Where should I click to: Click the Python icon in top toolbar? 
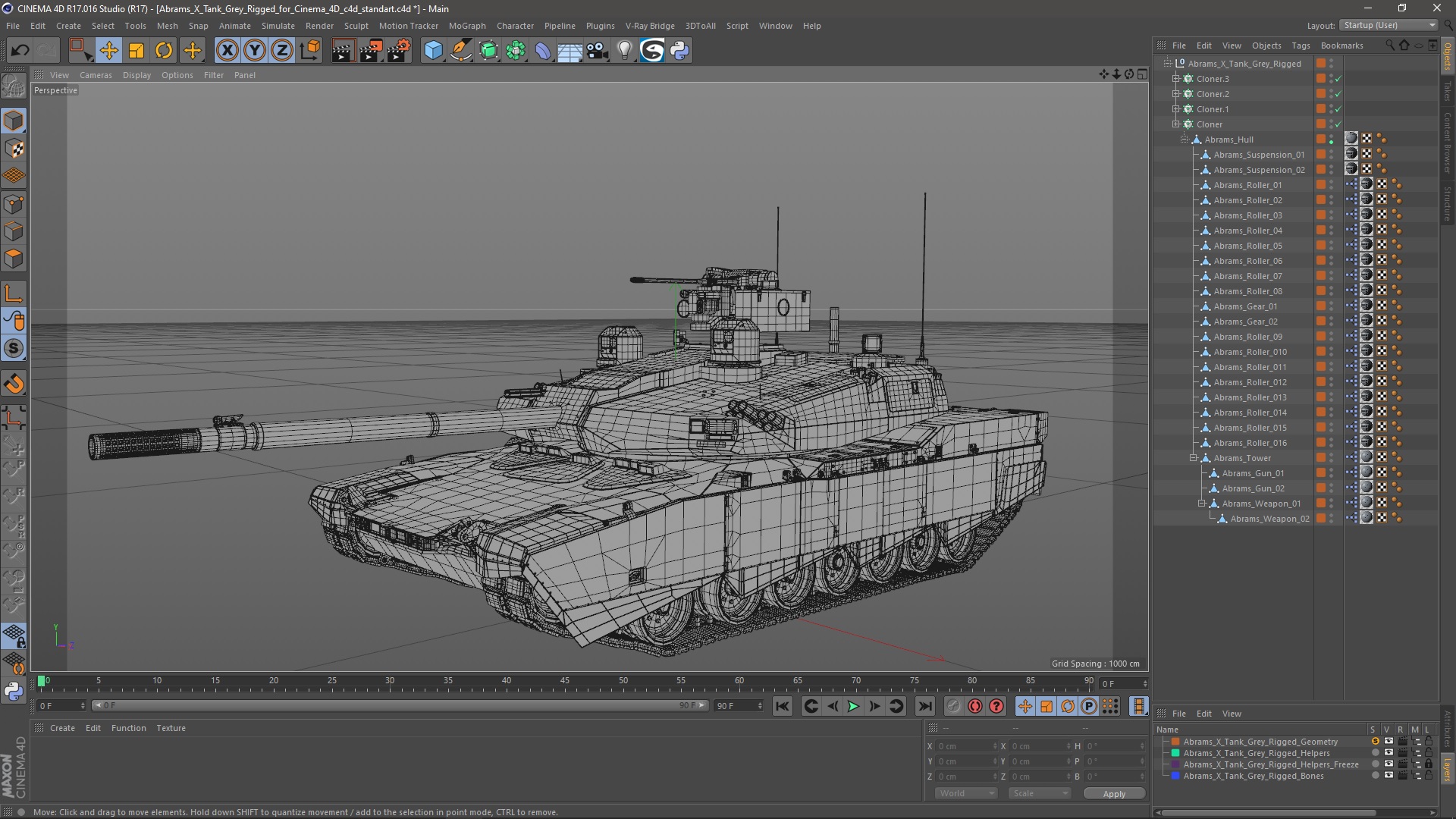tap(679, 50)
